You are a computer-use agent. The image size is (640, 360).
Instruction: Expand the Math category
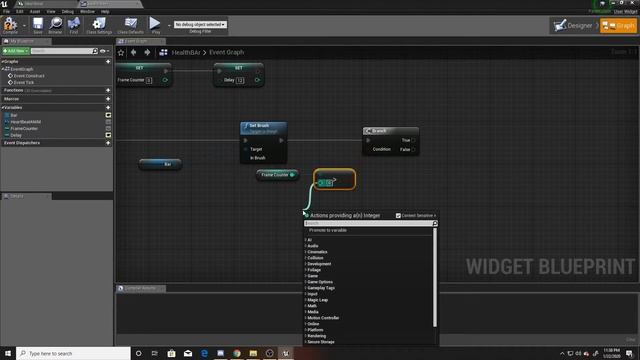[x=306, y=306]
